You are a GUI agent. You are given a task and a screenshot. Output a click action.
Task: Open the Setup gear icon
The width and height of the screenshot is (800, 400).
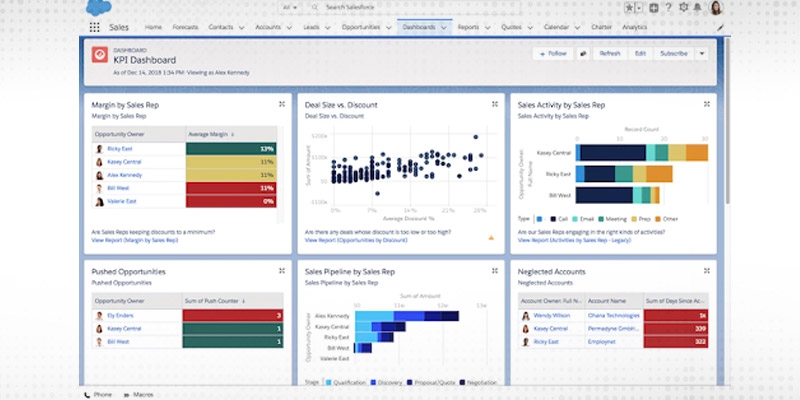684,7
